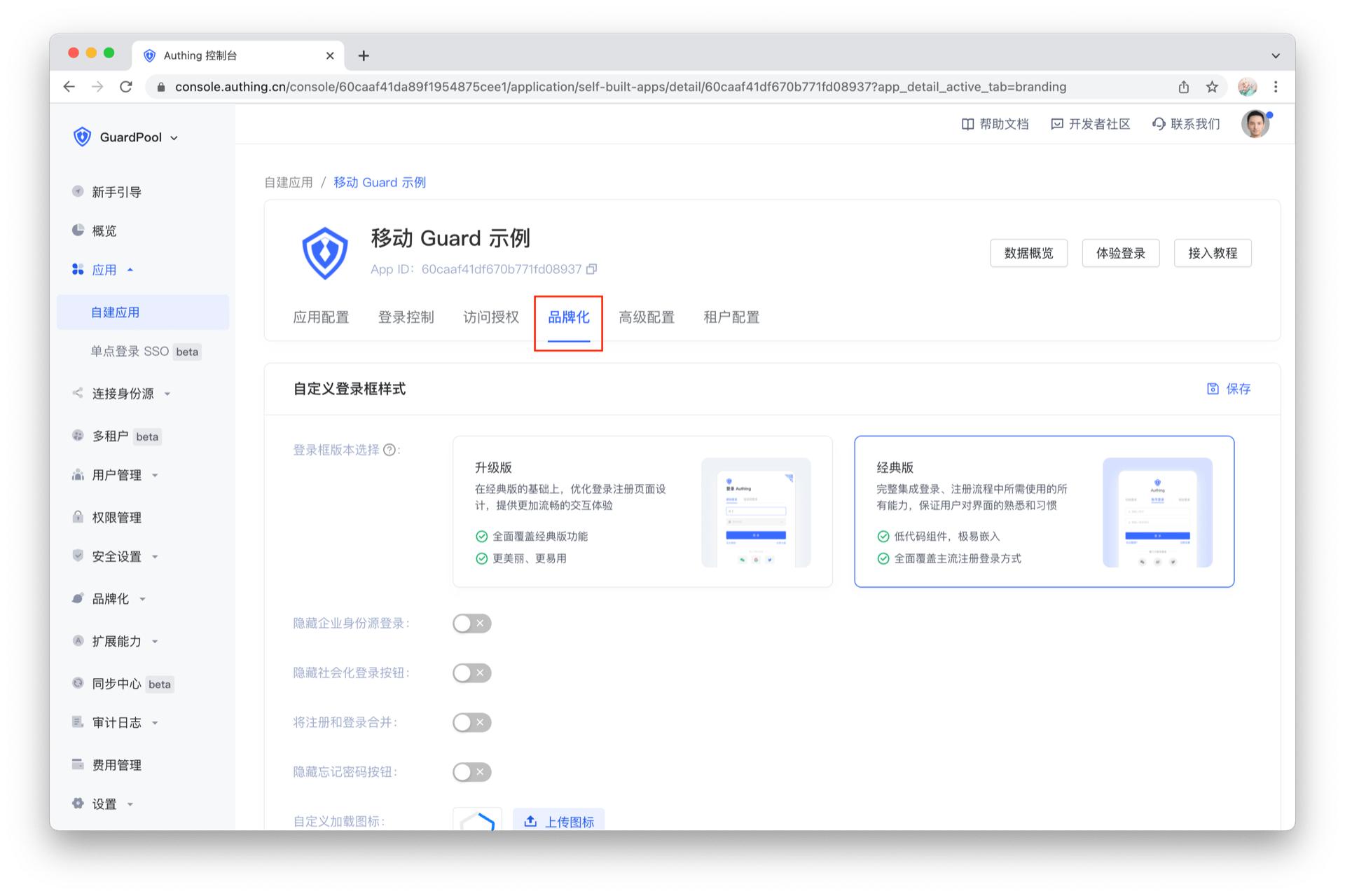Copy the App ID with the copy icon
The height and width of the screenshot is (896, 1345).
tap(592, 269)
